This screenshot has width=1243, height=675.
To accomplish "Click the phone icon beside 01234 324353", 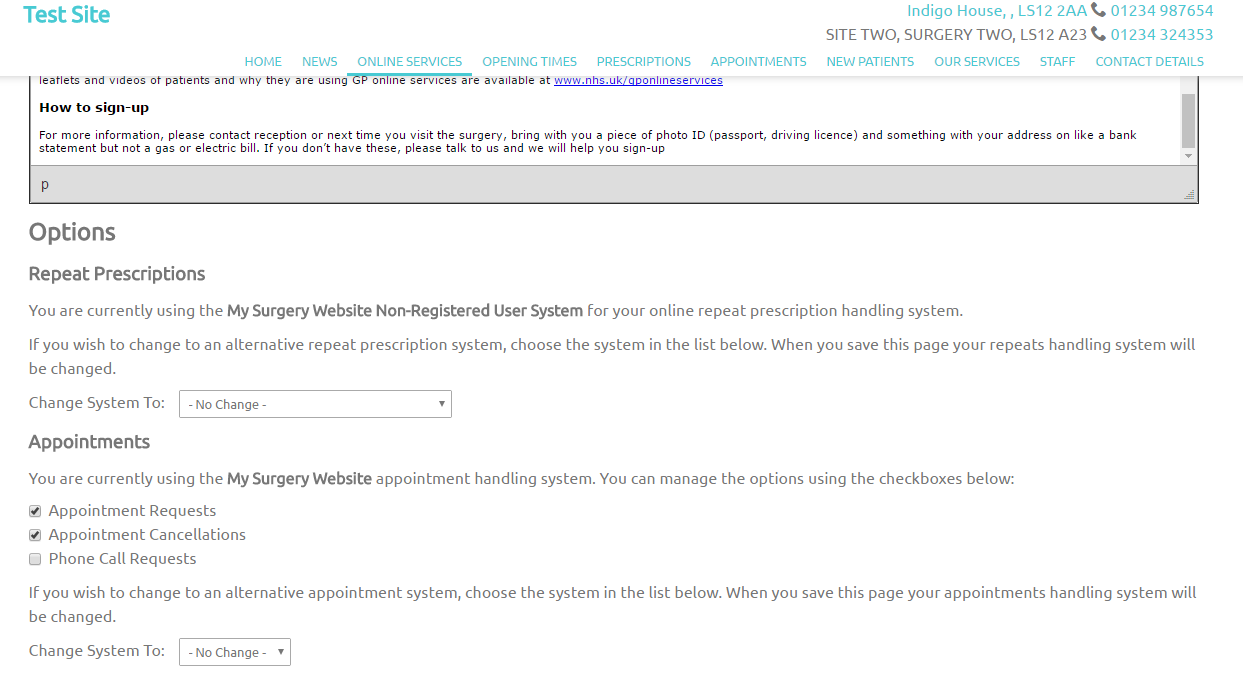I will 1098,35.
